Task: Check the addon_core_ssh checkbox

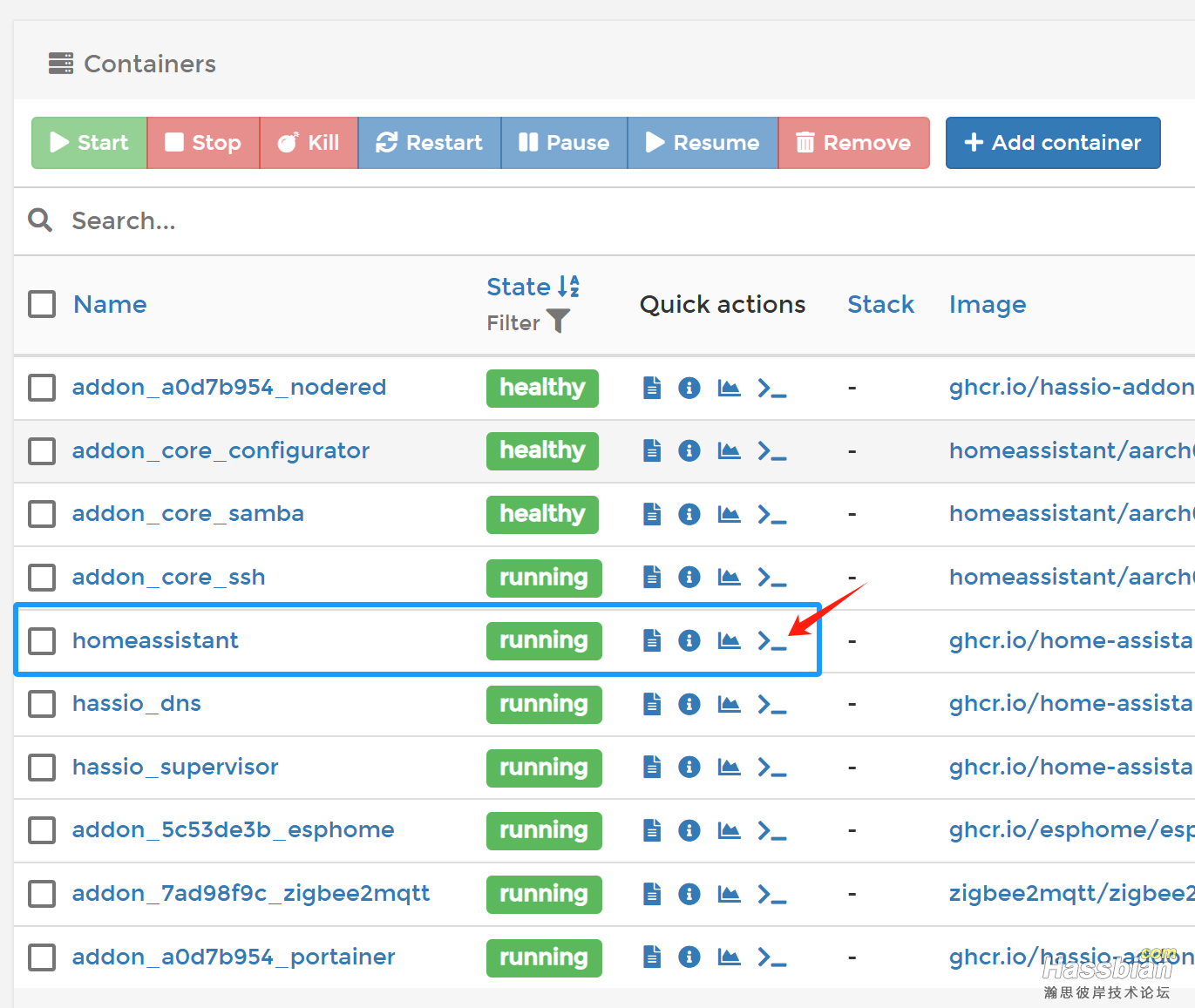Action: [42, 577]
